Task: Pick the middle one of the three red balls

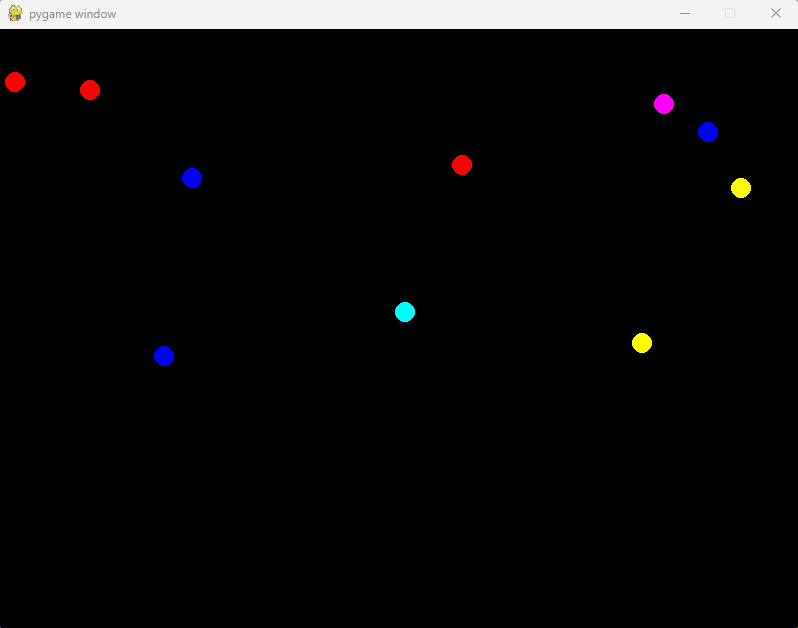Action: pos(90,90)
